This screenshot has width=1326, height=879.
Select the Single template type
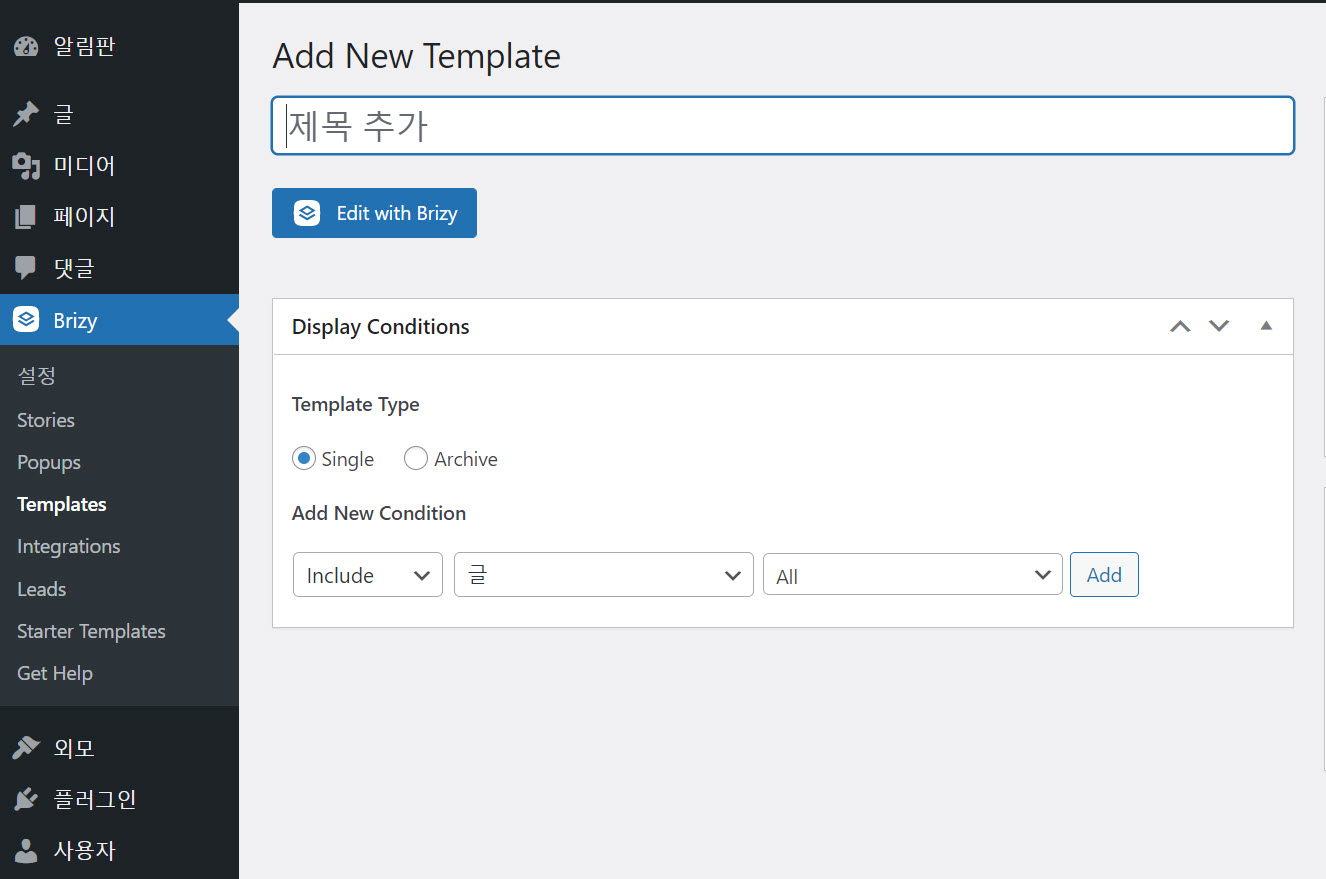(304, 459)
